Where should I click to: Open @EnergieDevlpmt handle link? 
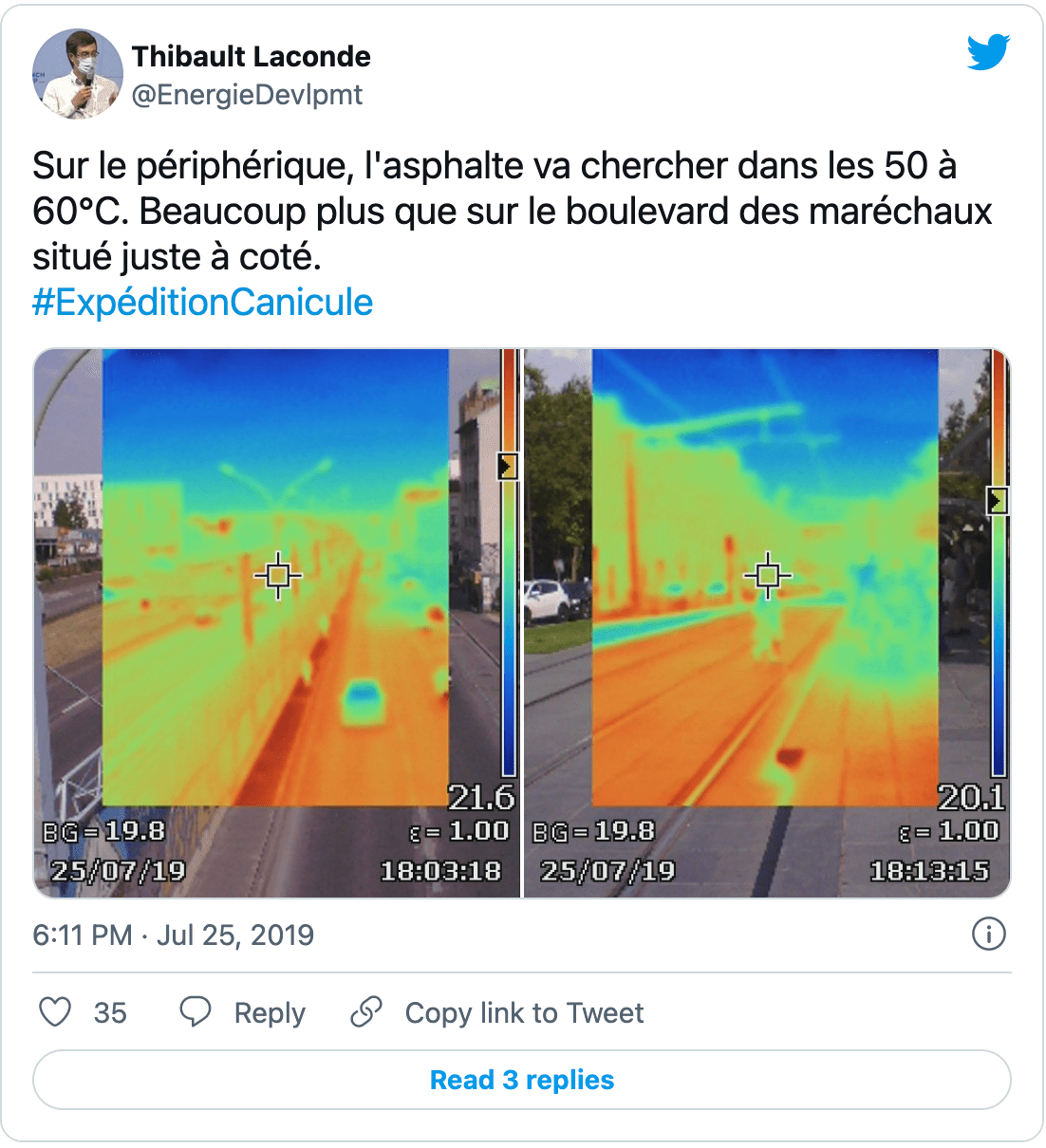pos(247,95)
